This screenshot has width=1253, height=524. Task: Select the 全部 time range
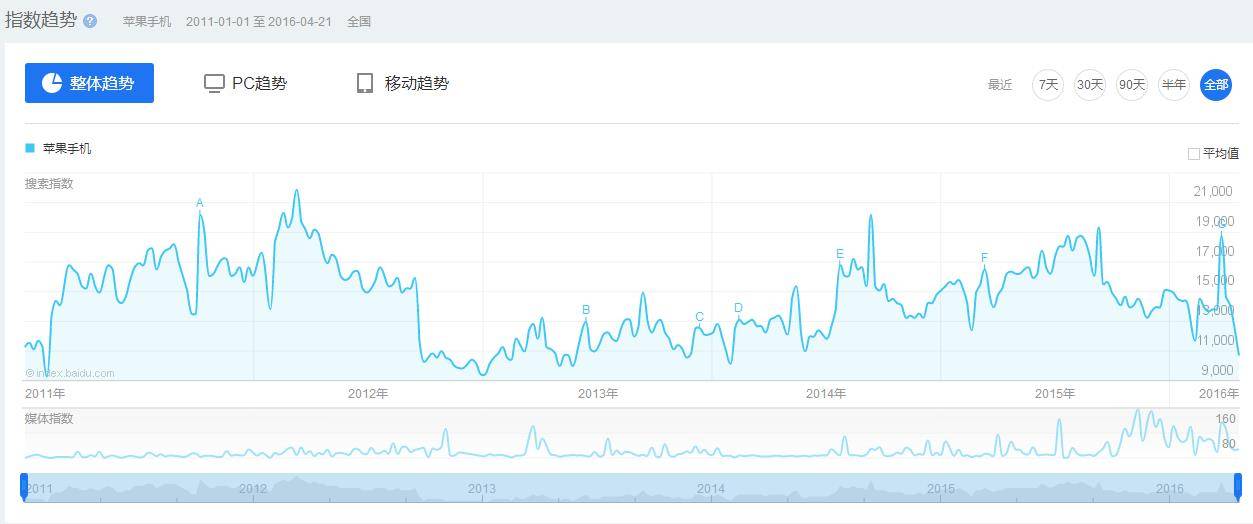1216,85
